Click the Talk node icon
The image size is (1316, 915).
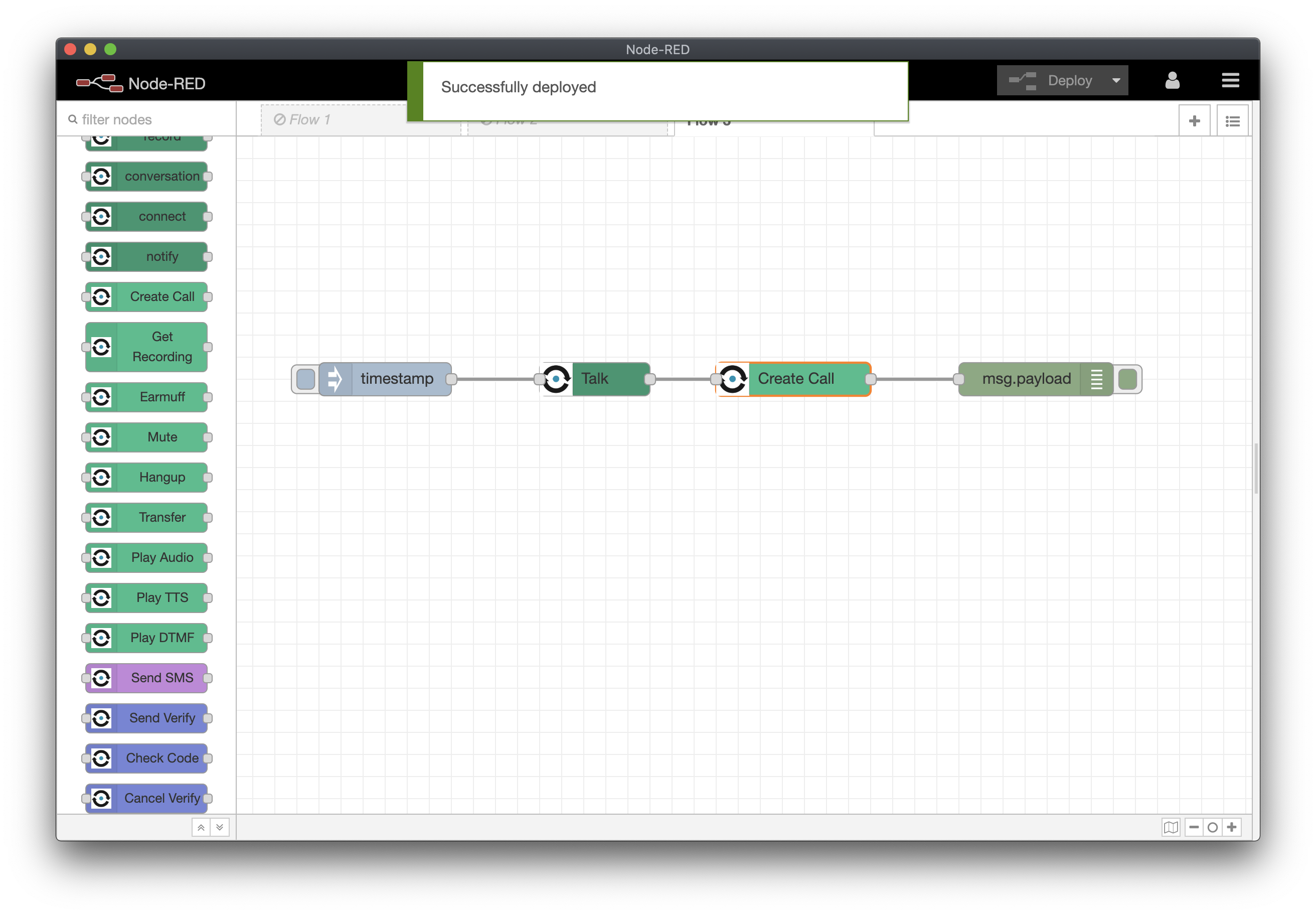557,379
